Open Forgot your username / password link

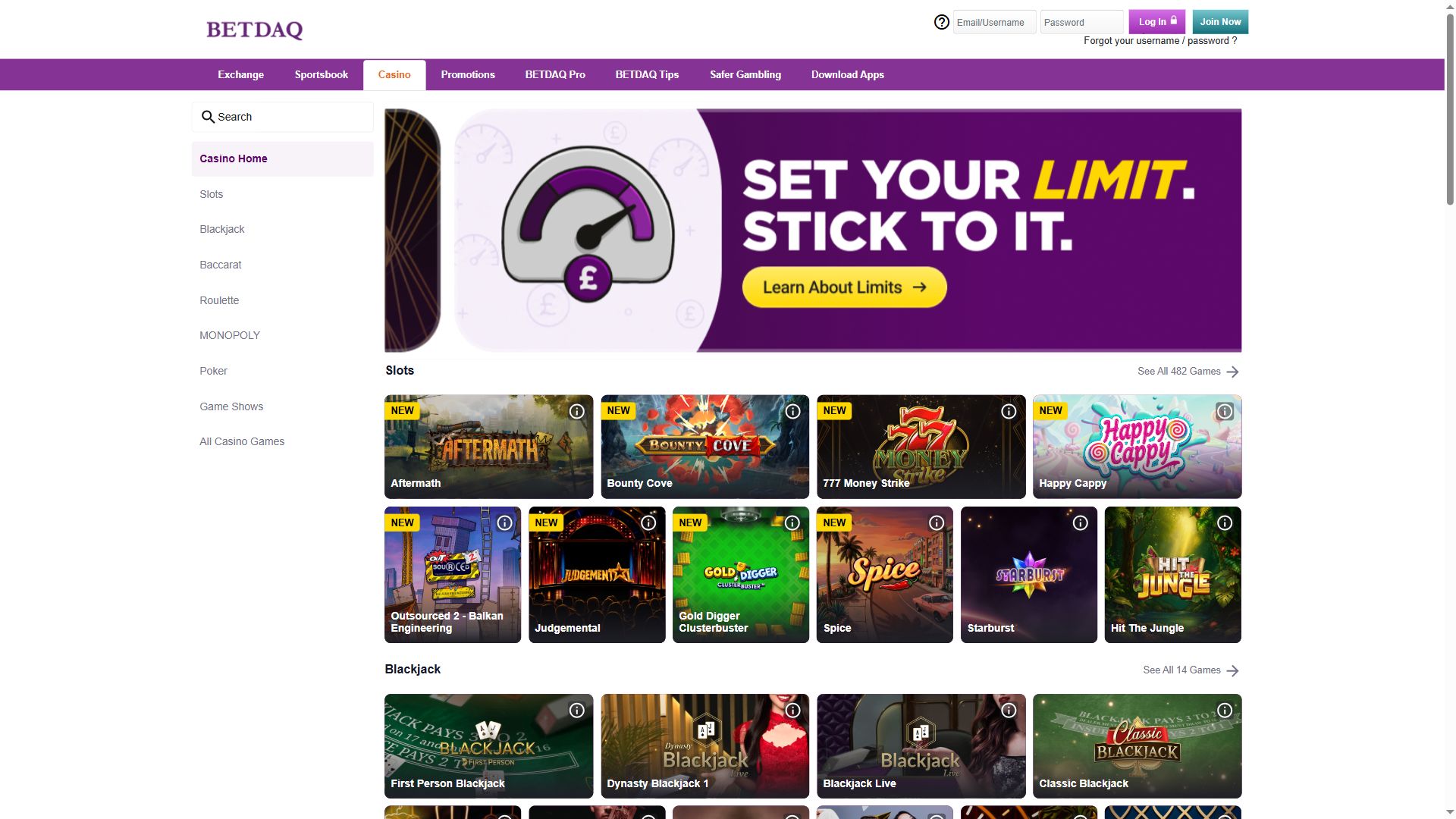pos(1160,41)
